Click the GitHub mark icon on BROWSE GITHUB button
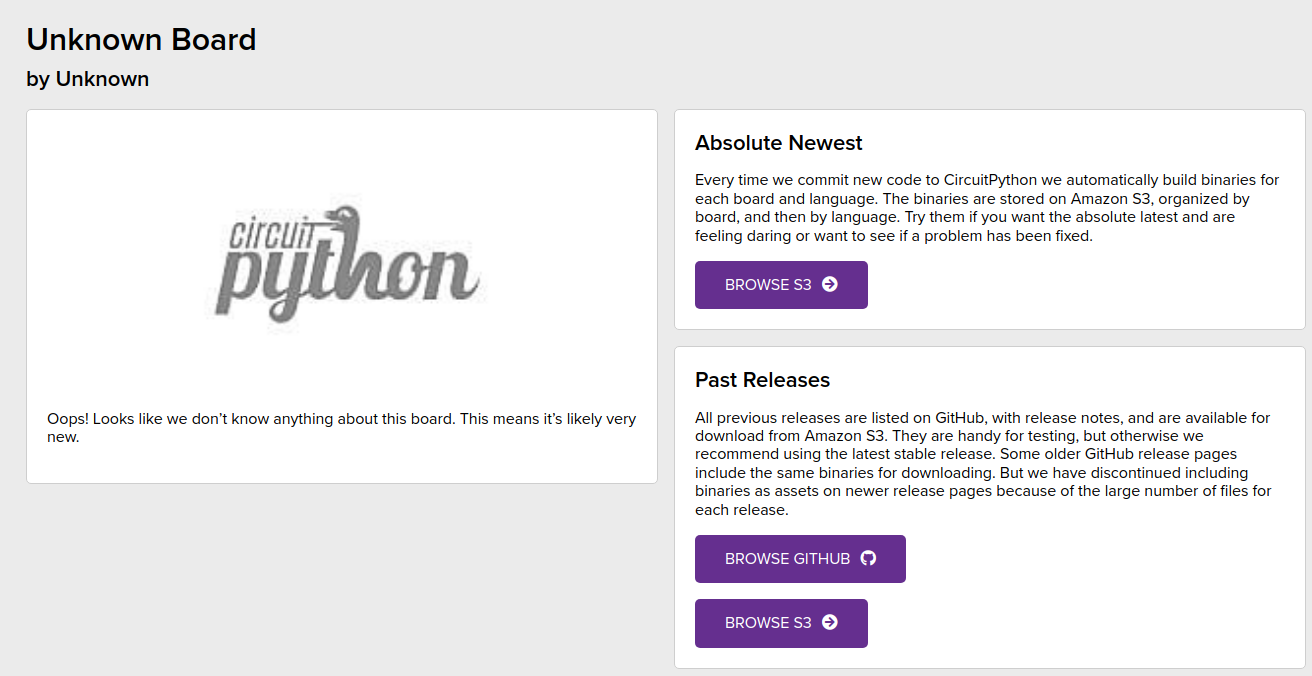This screenshot has height=676, width=1312. [869, 558]
